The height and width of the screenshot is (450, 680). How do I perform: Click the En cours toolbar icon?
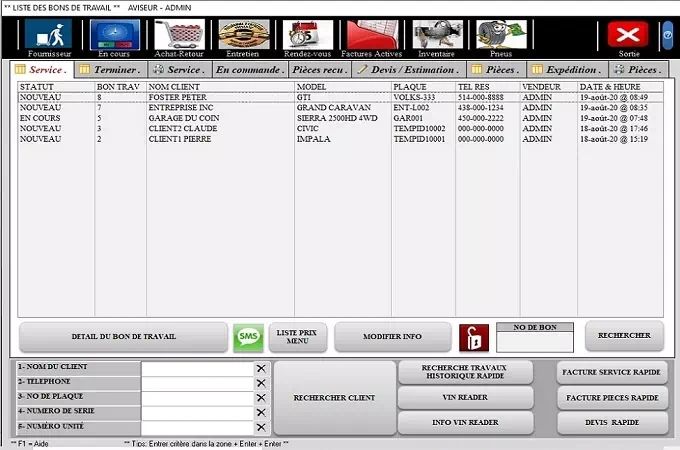coord(114,37)
